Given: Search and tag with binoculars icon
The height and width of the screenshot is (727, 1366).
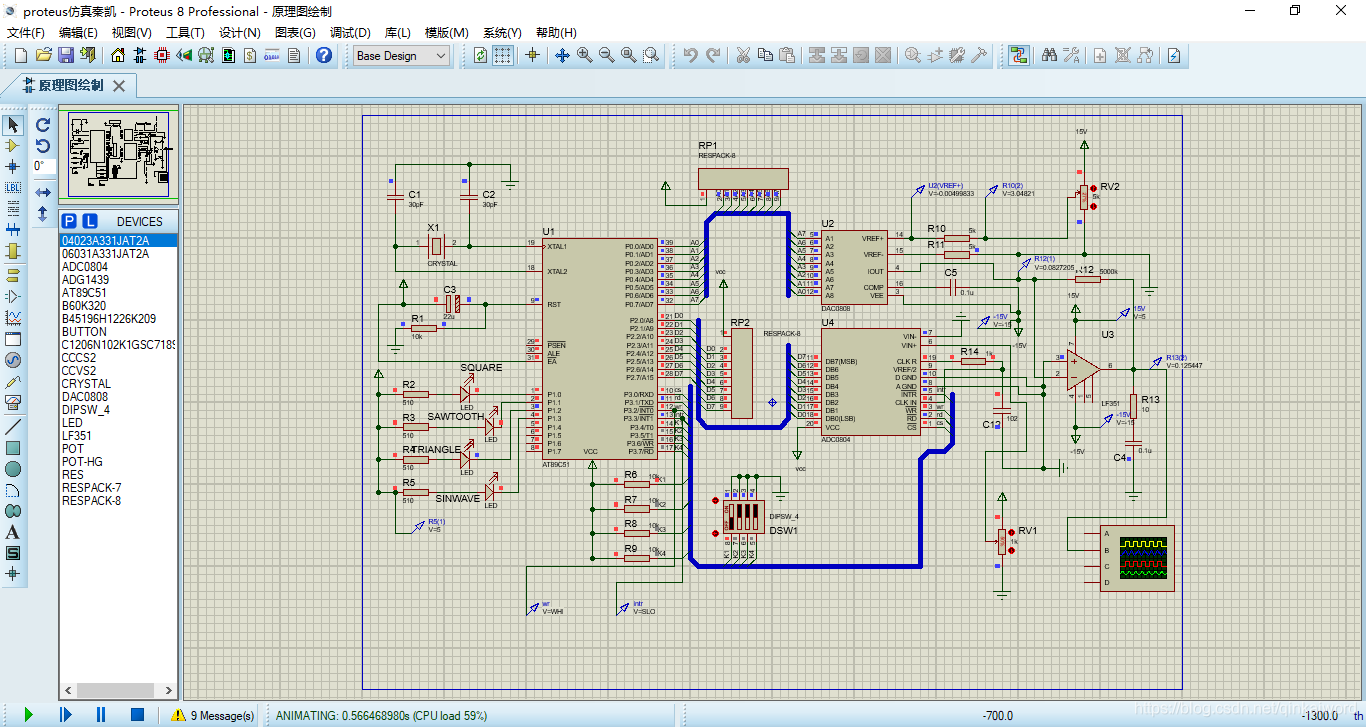Looking at the screenshot, I should [1050, 56].
